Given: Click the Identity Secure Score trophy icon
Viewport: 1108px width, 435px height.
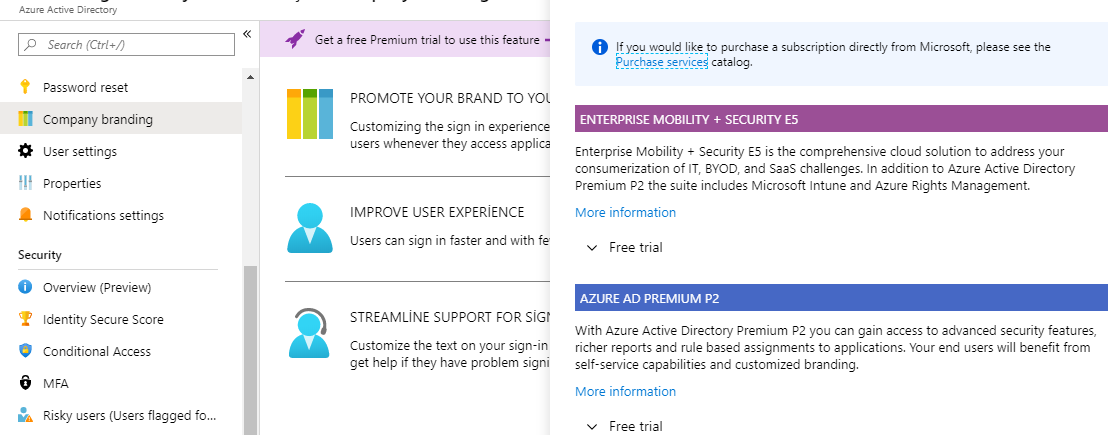Looking at the screenshot, I should 25,318.
